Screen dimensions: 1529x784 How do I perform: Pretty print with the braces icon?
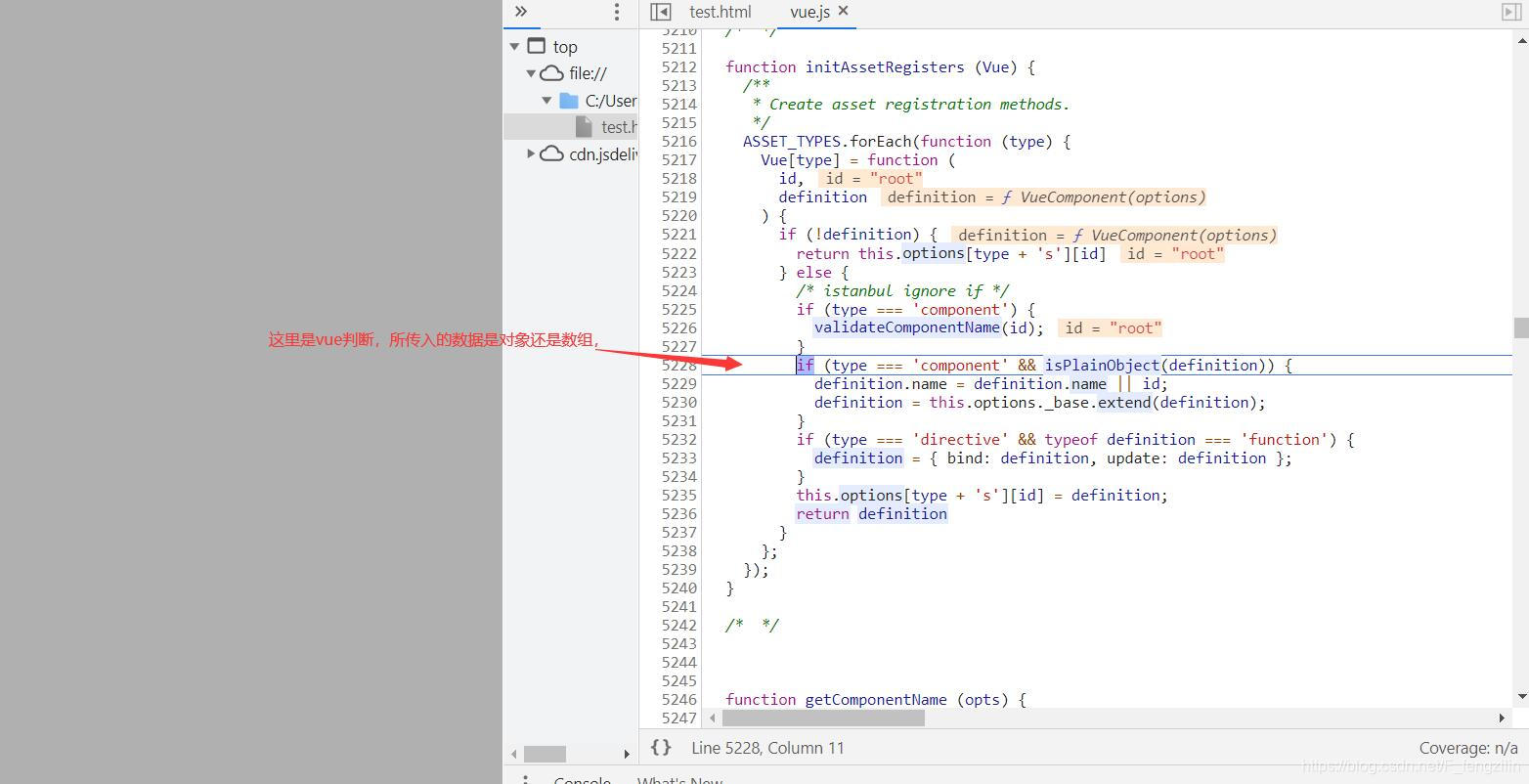(x=661, y=748)
